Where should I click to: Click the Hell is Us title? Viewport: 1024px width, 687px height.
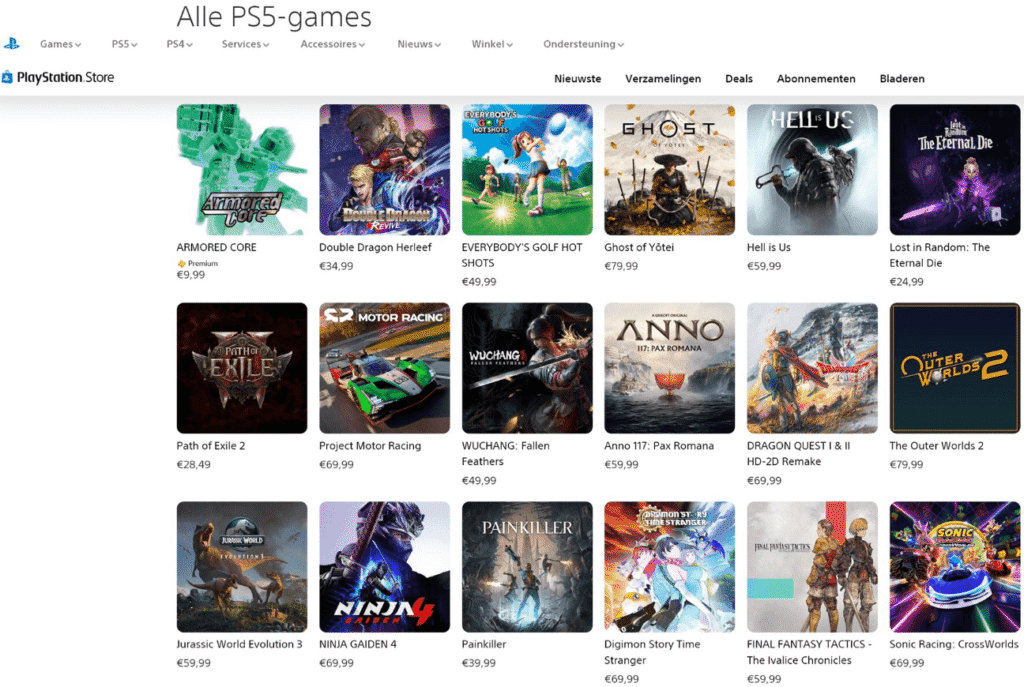(769, 248)
